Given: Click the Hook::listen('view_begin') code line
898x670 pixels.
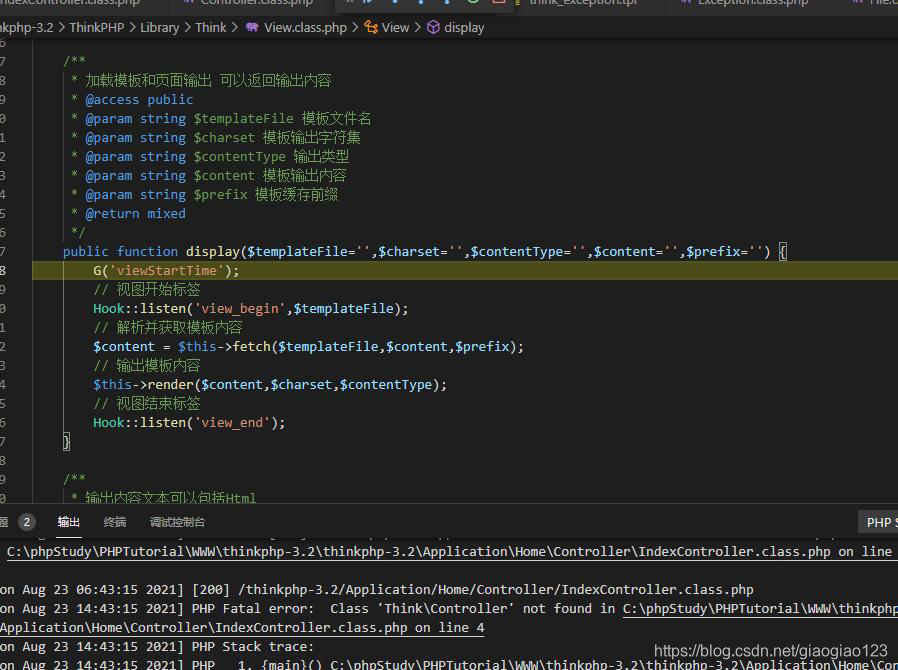Looking at the screenshot, I should click(x=250, y=309).
